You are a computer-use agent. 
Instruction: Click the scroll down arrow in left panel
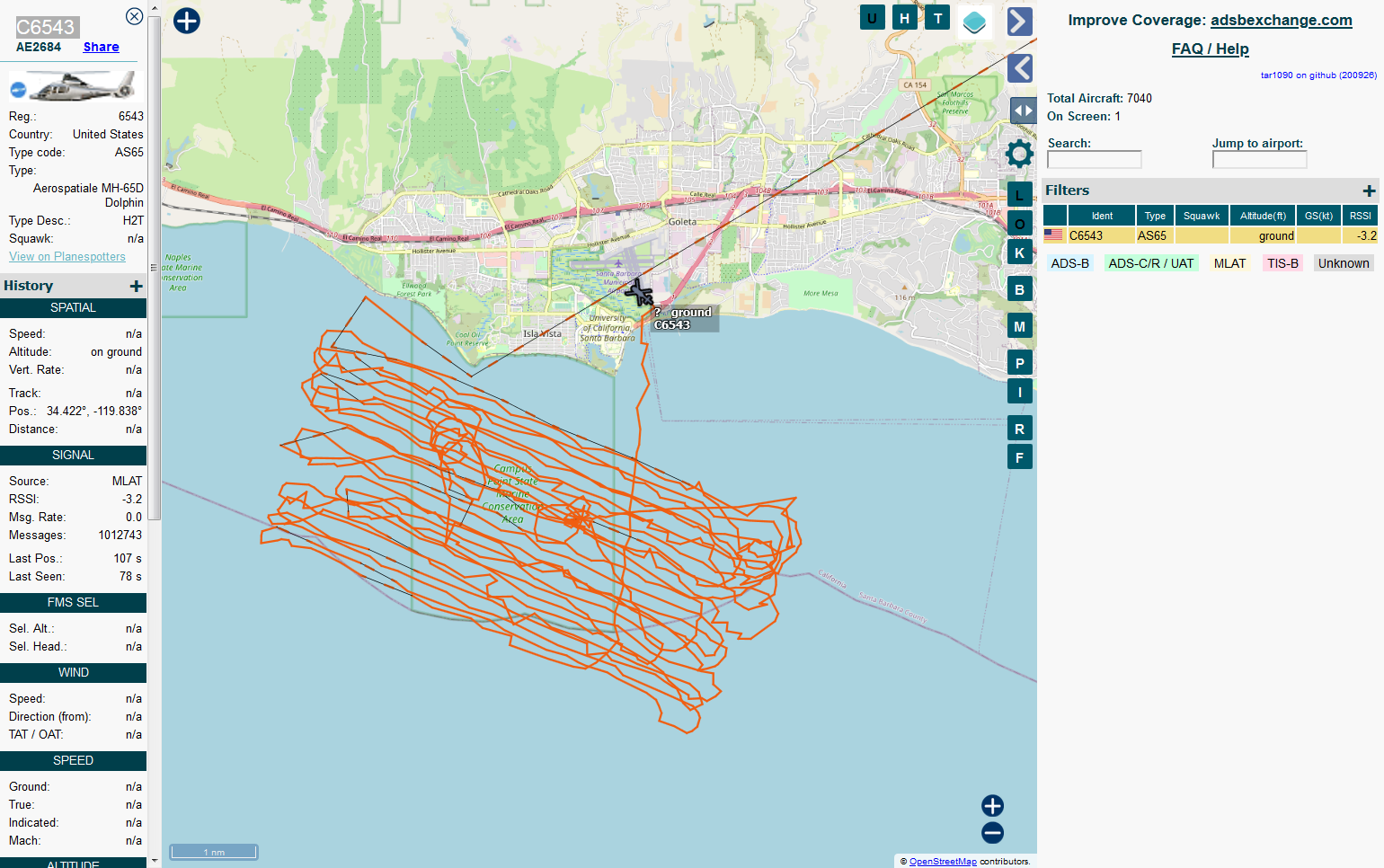pyautogui.click(x=155, y=861)
